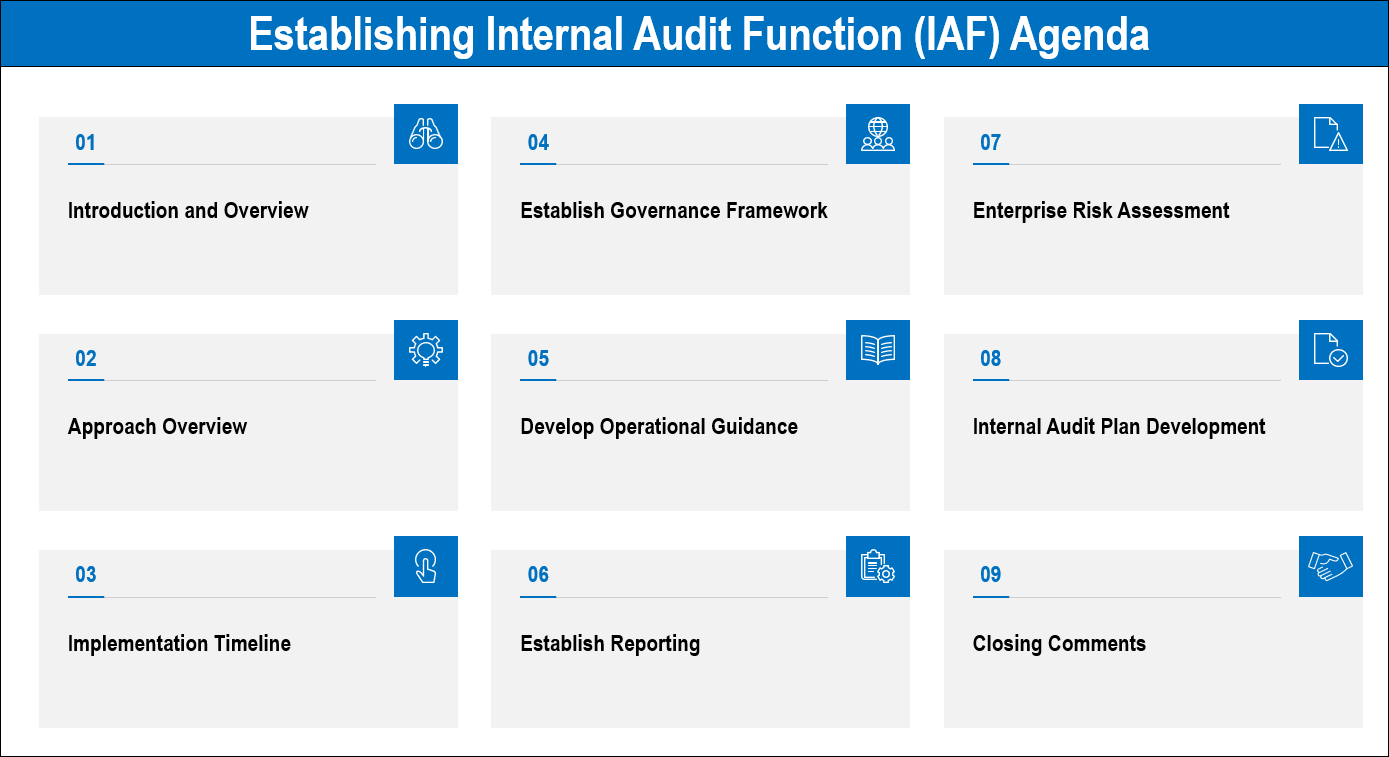Image resolution: width=1389 pixels, height=757 pixels.
Task: Click the binoculars icon on card 01
Action: click(x=426, y=134)
